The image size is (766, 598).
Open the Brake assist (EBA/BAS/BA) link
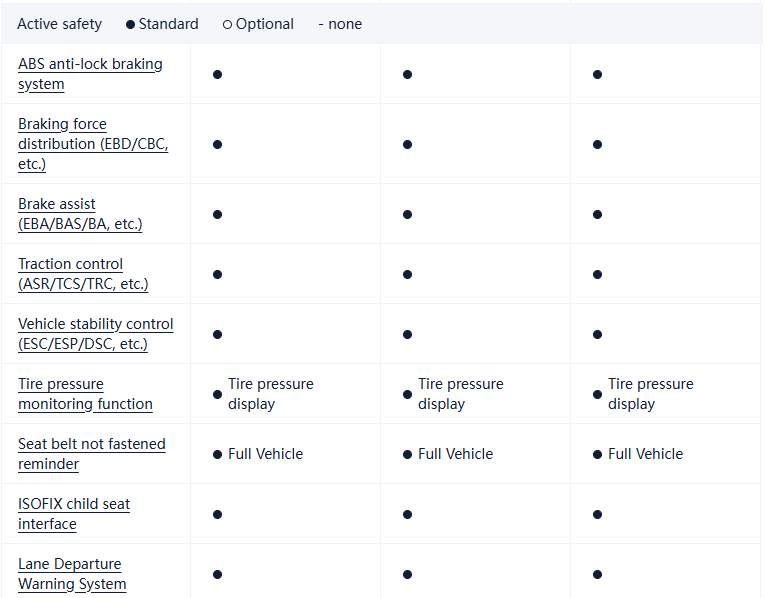[x=80, y=214]
